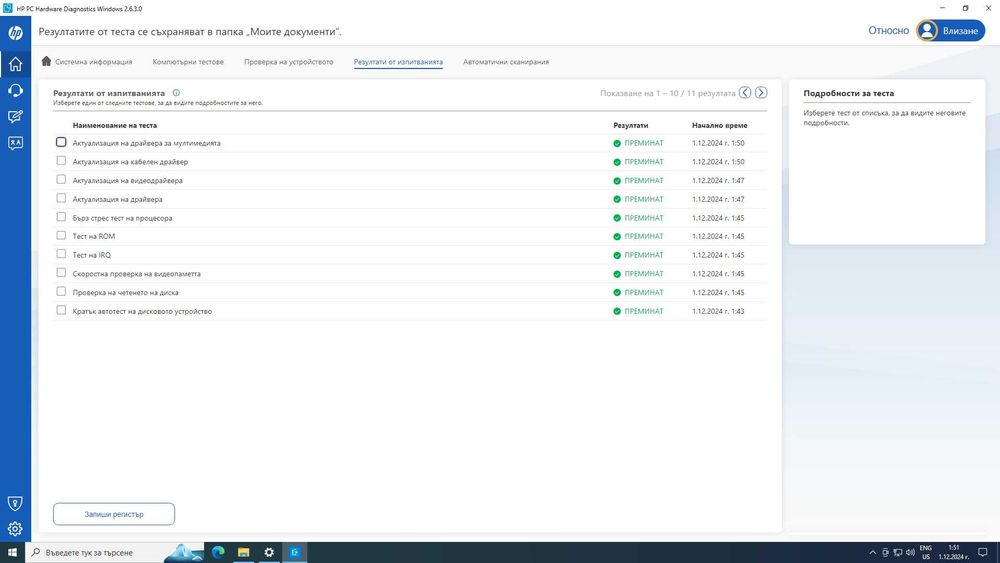
Task: Click the ENG US language indicator
Action: [x=926, y=552]
